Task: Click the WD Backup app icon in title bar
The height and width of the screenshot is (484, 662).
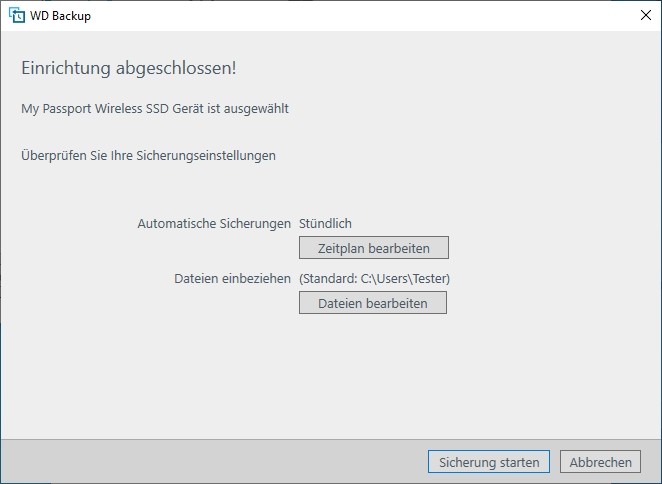Action: coord(17,16)
